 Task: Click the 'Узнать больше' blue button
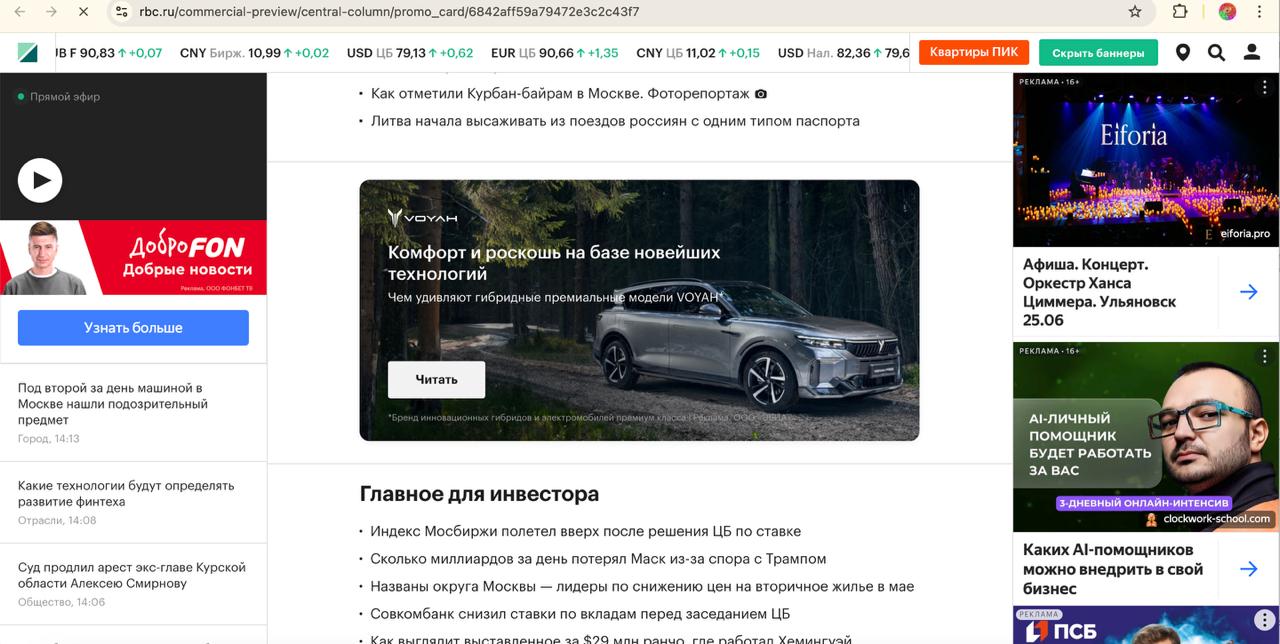[x=133, y=328]
